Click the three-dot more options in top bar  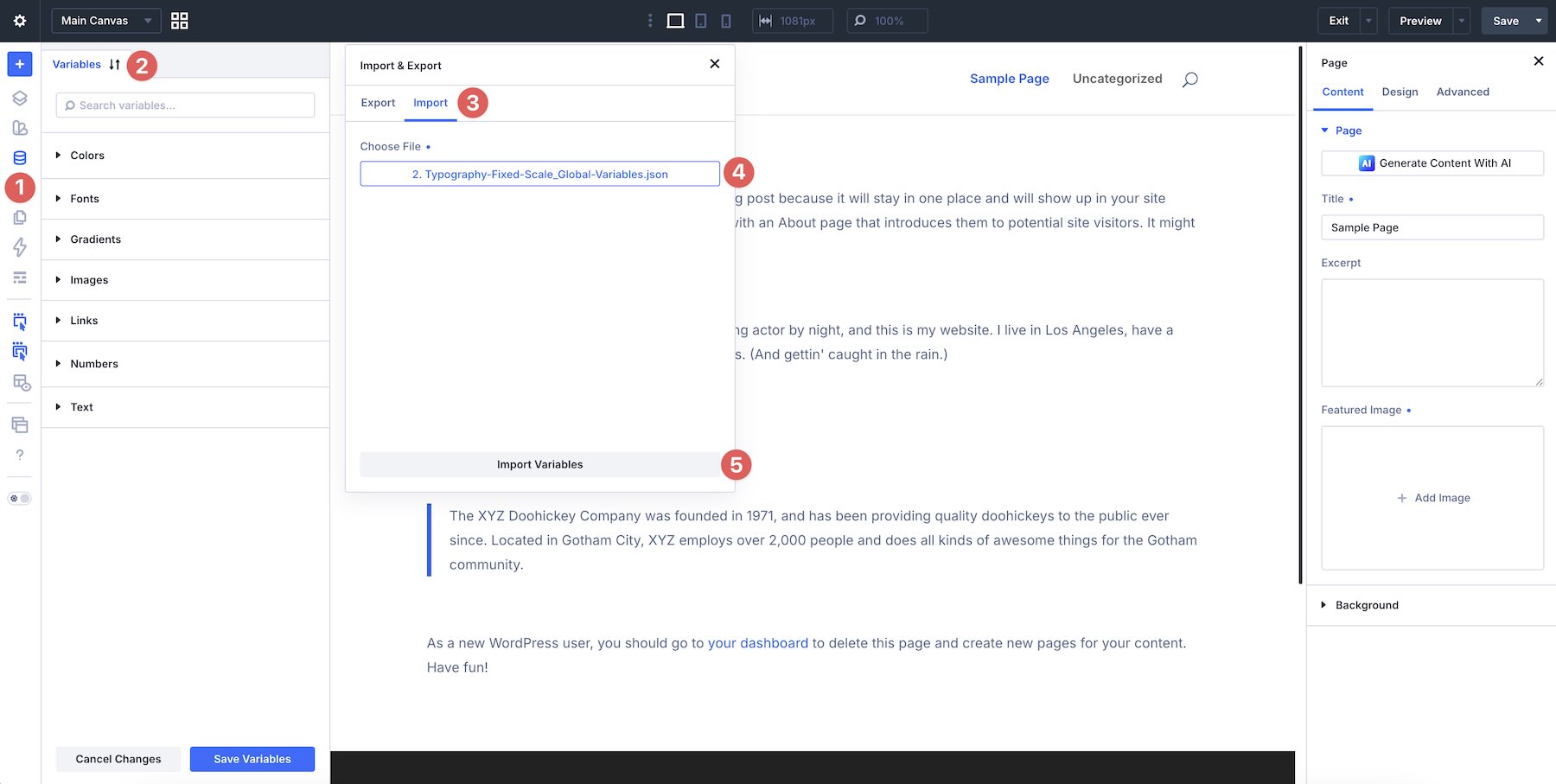point(650,21)
